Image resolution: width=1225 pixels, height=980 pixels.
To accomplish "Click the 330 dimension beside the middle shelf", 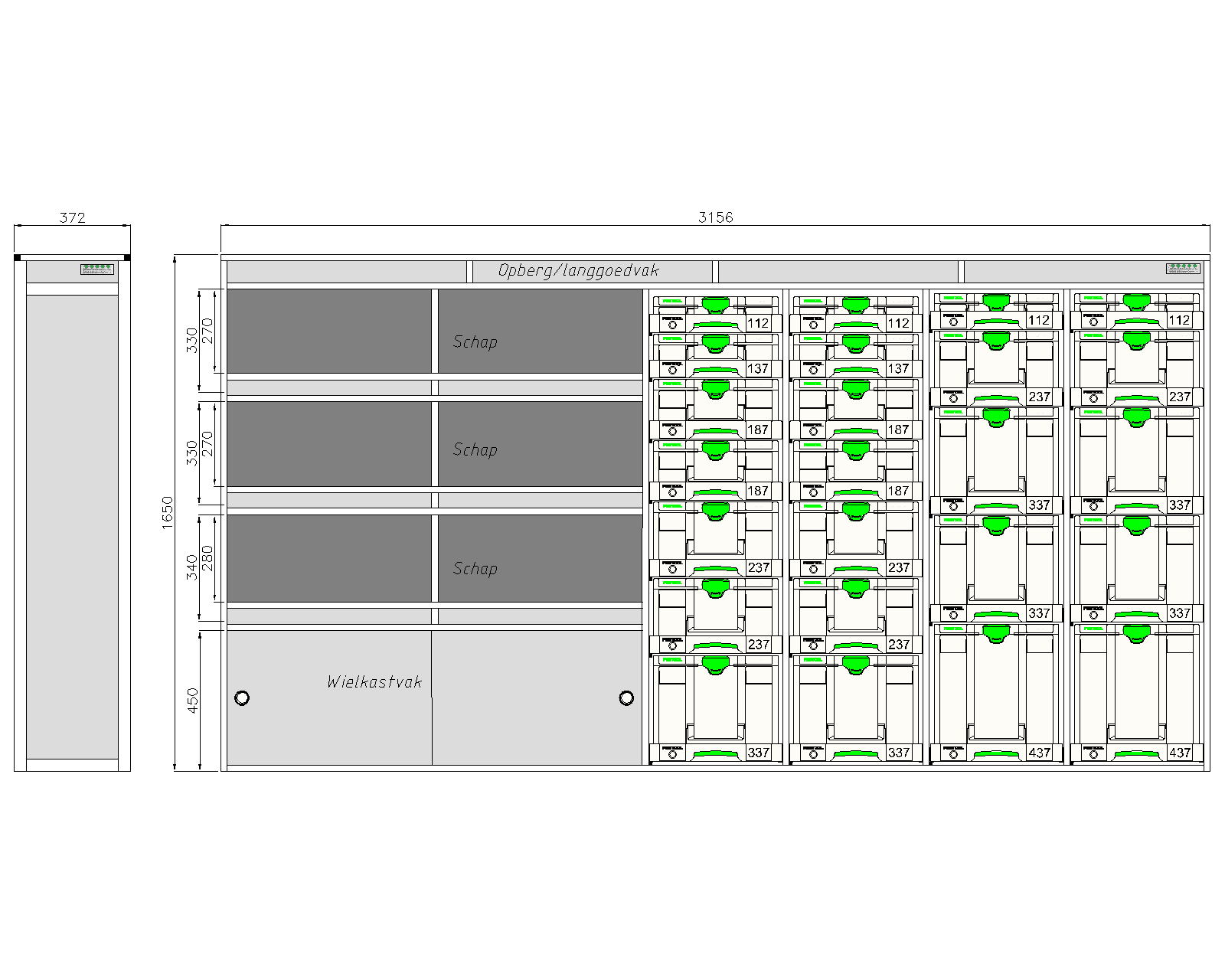I will pos(192,452).
